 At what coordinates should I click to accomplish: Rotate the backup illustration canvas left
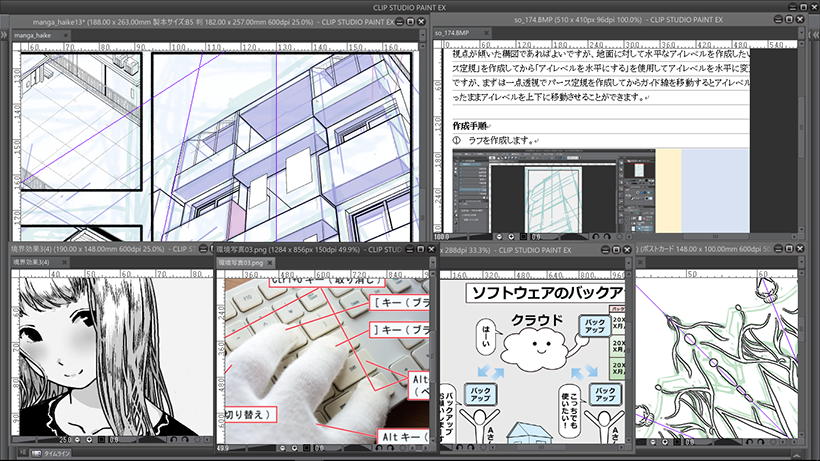pyautogui.click(x=459, y=447)
